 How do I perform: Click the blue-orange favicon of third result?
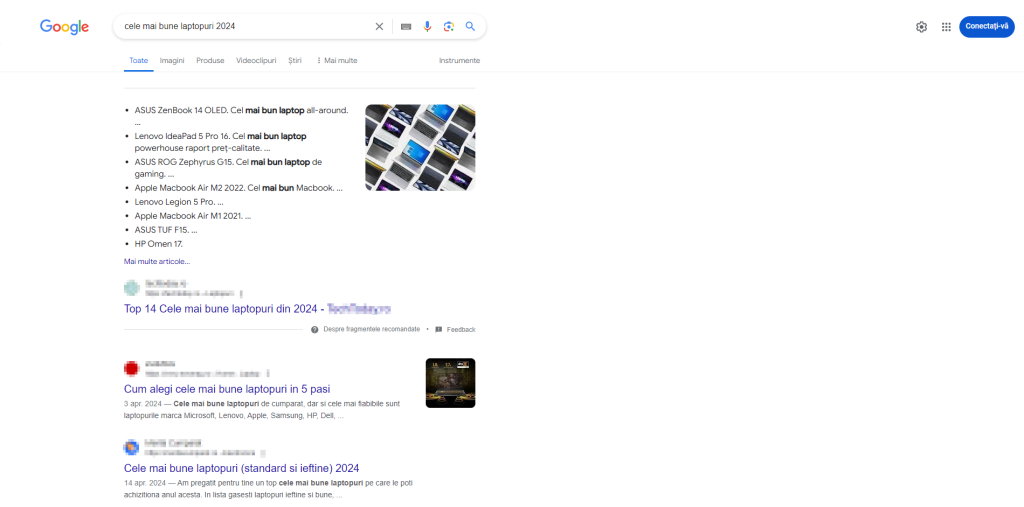[x=131, y=448]
